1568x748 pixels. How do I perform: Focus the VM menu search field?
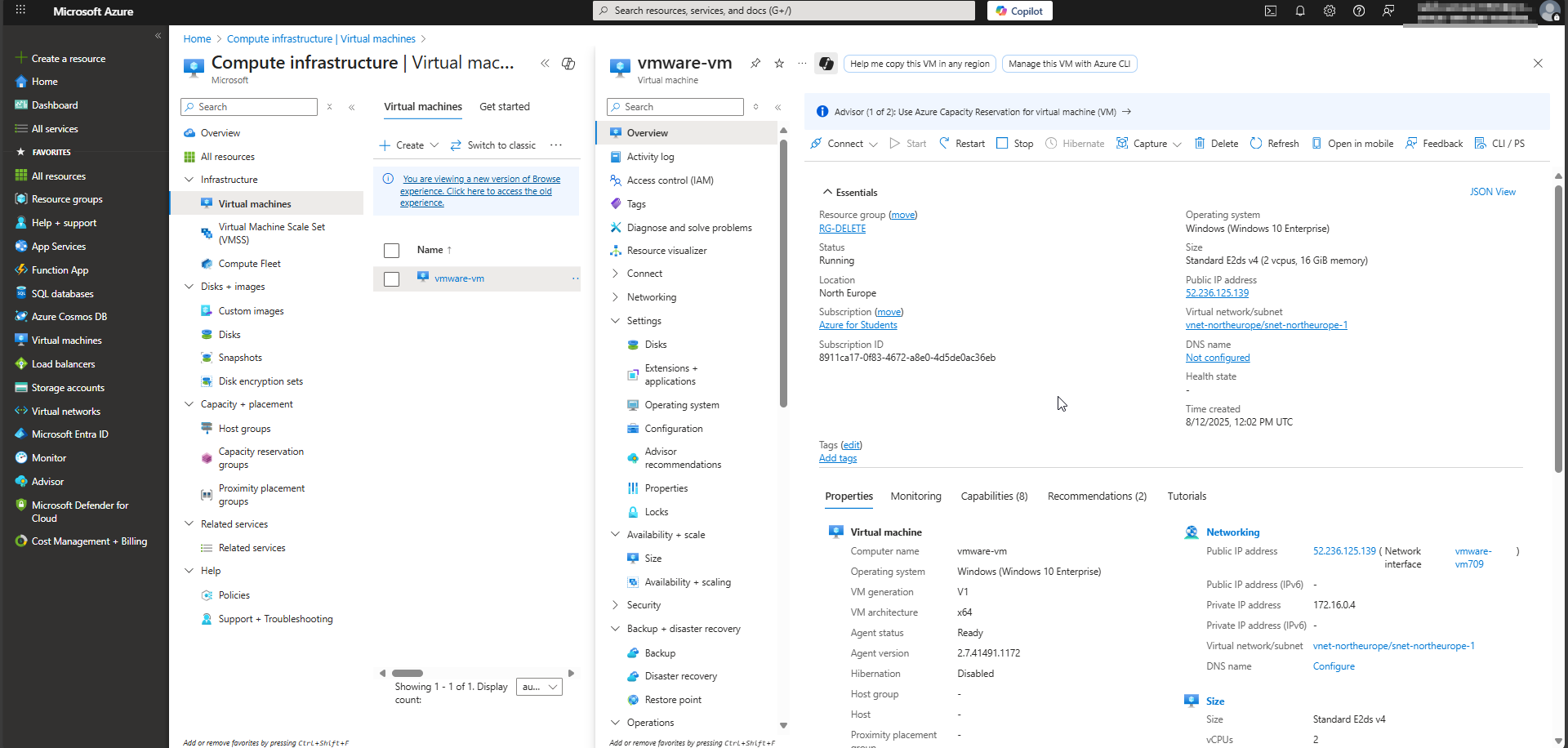675,107
